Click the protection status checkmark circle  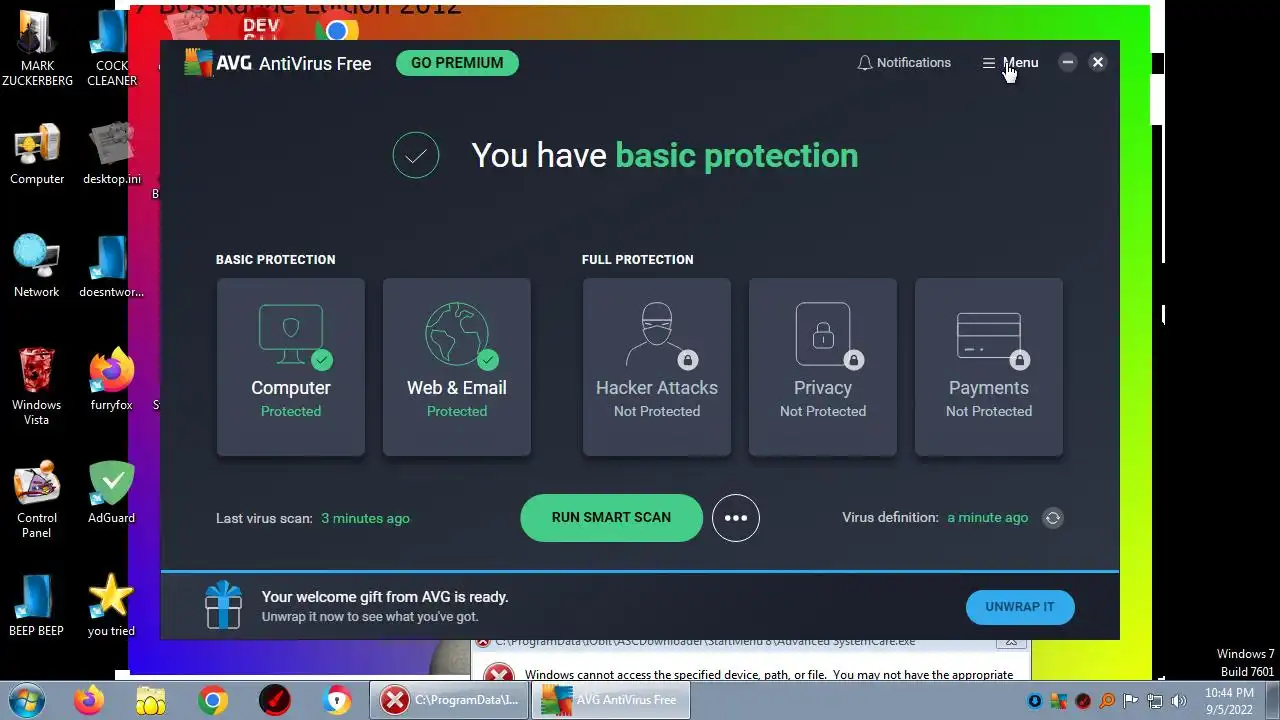coord(416,155)
